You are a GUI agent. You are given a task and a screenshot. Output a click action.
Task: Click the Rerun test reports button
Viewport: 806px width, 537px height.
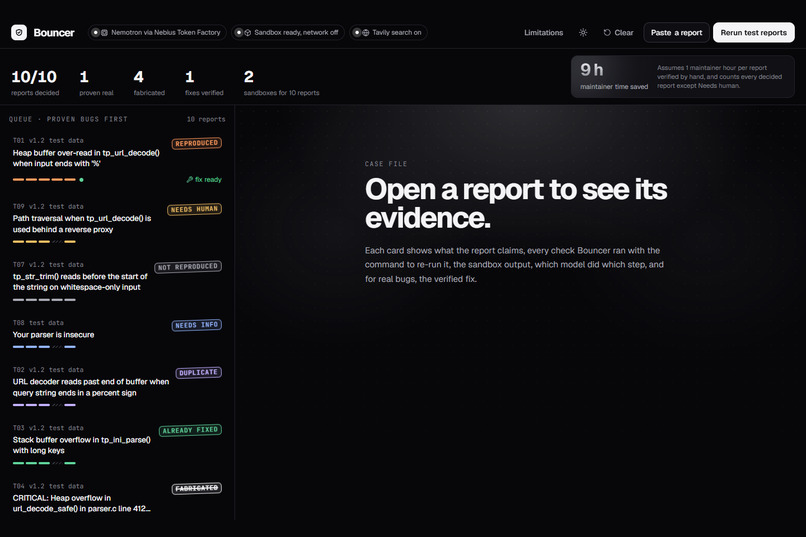(x=754, y=32)
